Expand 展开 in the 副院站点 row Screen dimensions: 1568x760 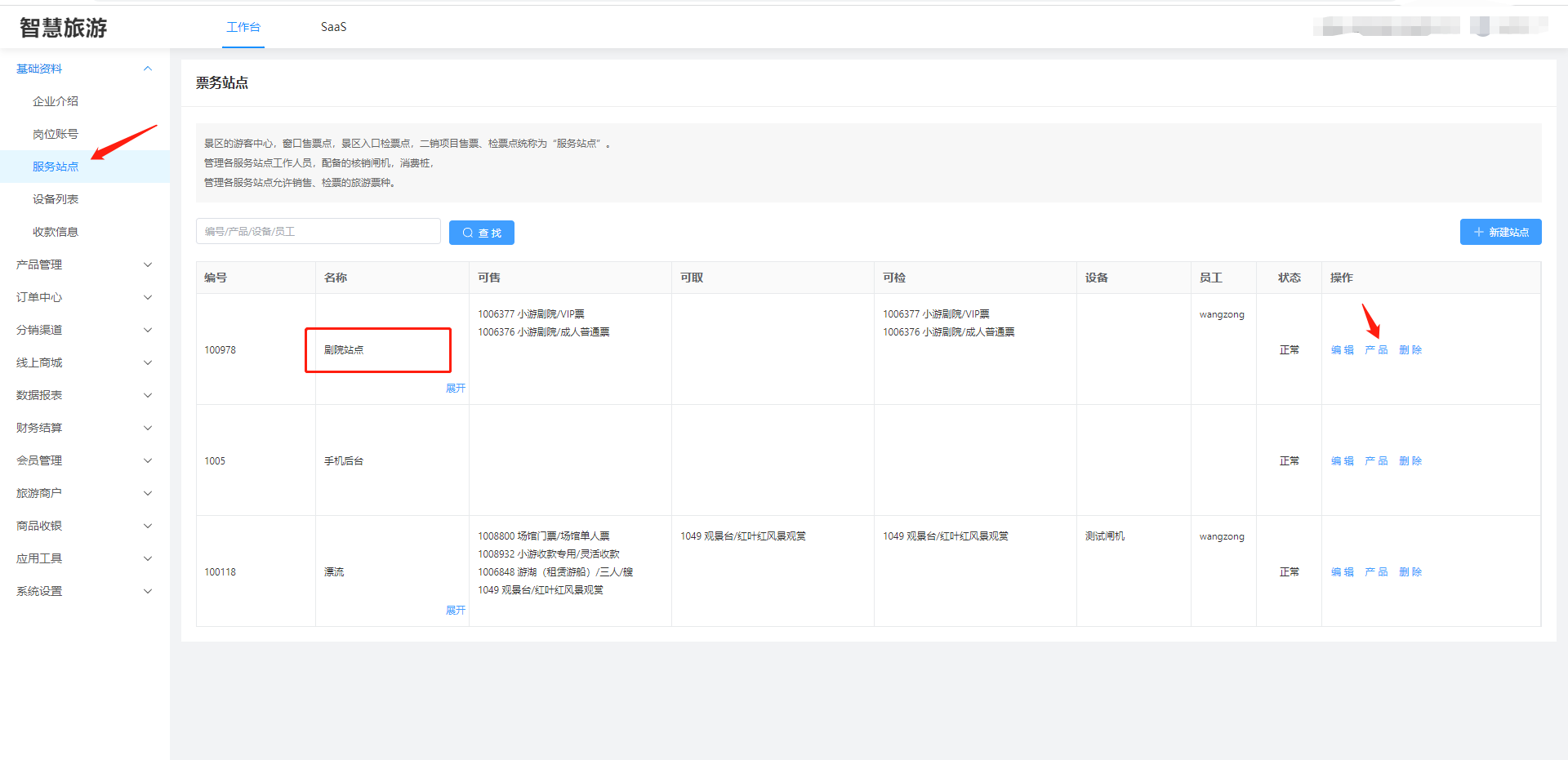pos(455,389)
